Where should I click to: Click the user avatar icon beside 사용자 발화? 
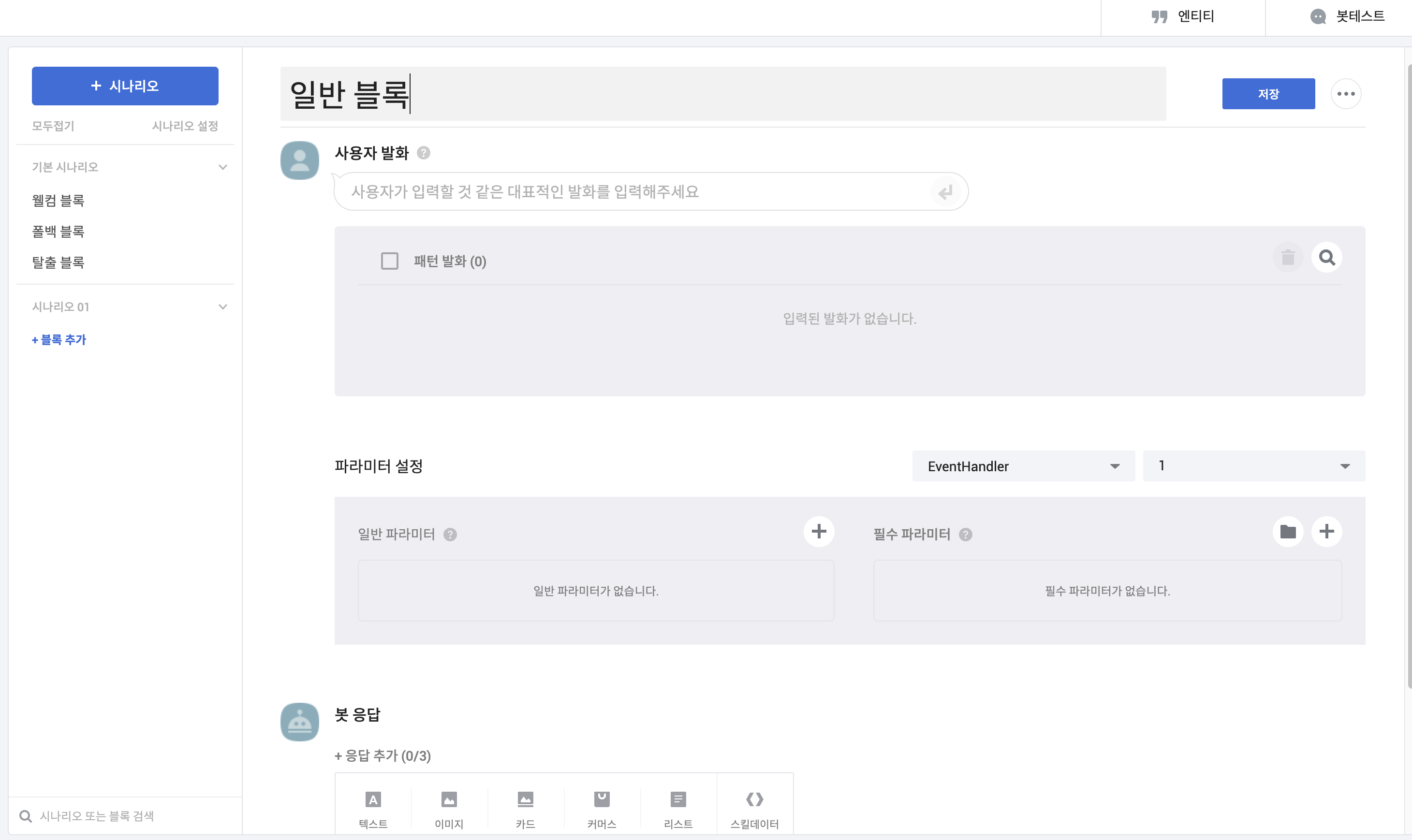[x=299, y=160]
